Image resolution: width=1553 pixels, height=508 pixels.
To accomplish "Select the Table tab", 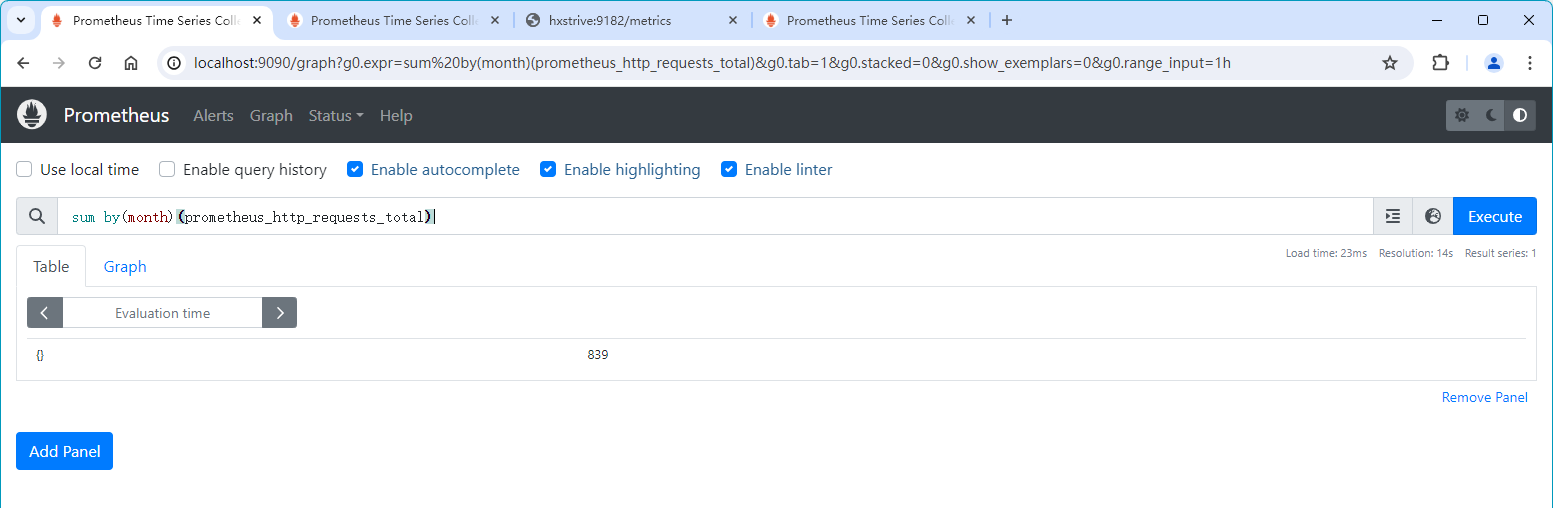I will pos(51,266).
